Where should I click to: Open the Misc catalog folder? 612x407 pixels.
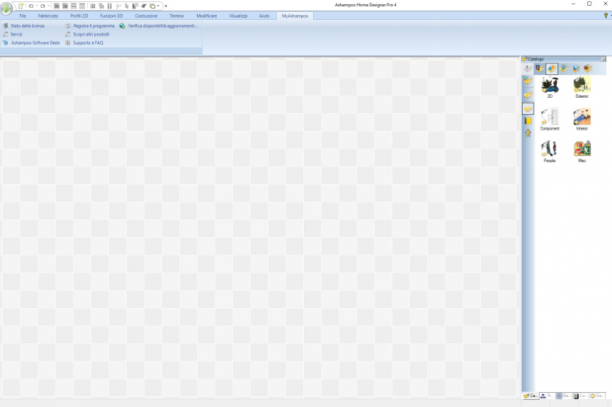(582, 152)
